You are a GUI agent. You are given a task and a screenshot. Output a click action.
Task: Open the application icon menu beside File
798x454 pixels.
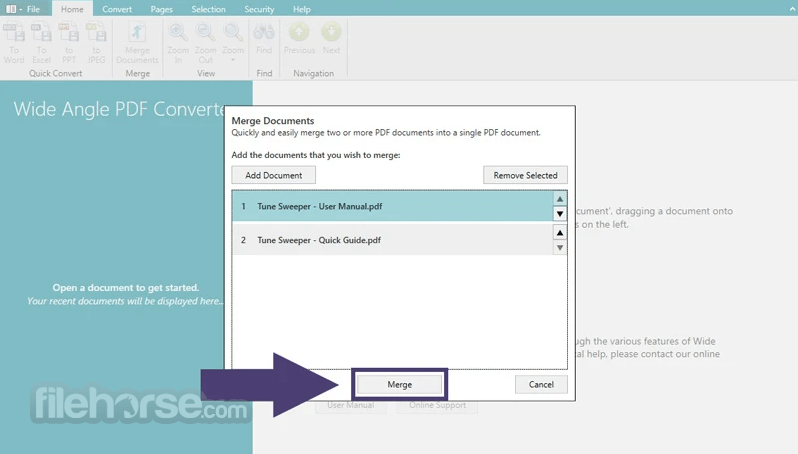tap(13, 9)
